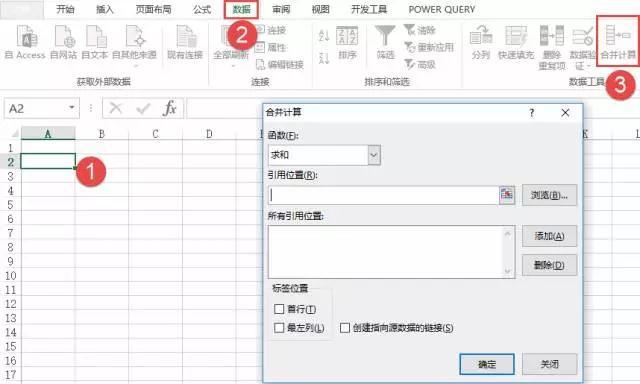Screen dimensions: 640x384
Task: Click the dialog help question mark
Action: pyautogui.click(x=531, y=113)
